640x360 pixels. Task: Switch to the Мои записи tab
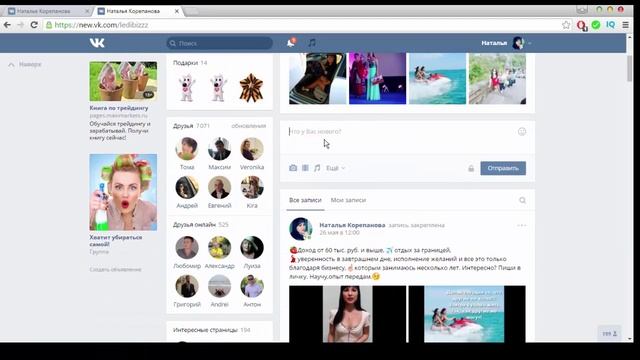(348, 200)
